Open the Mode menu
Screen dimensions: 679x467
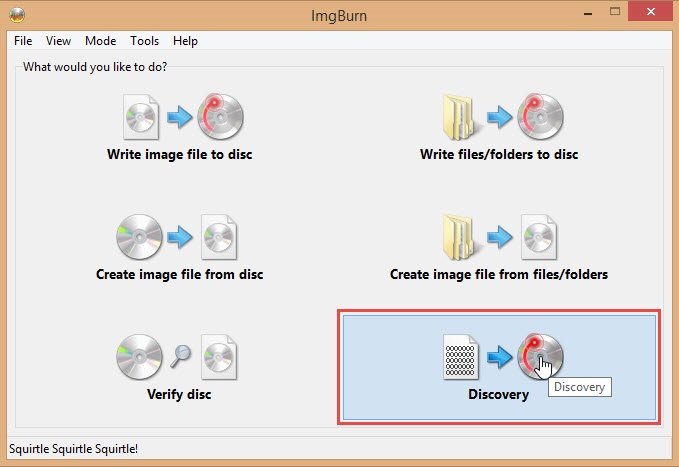click(100, 41)
